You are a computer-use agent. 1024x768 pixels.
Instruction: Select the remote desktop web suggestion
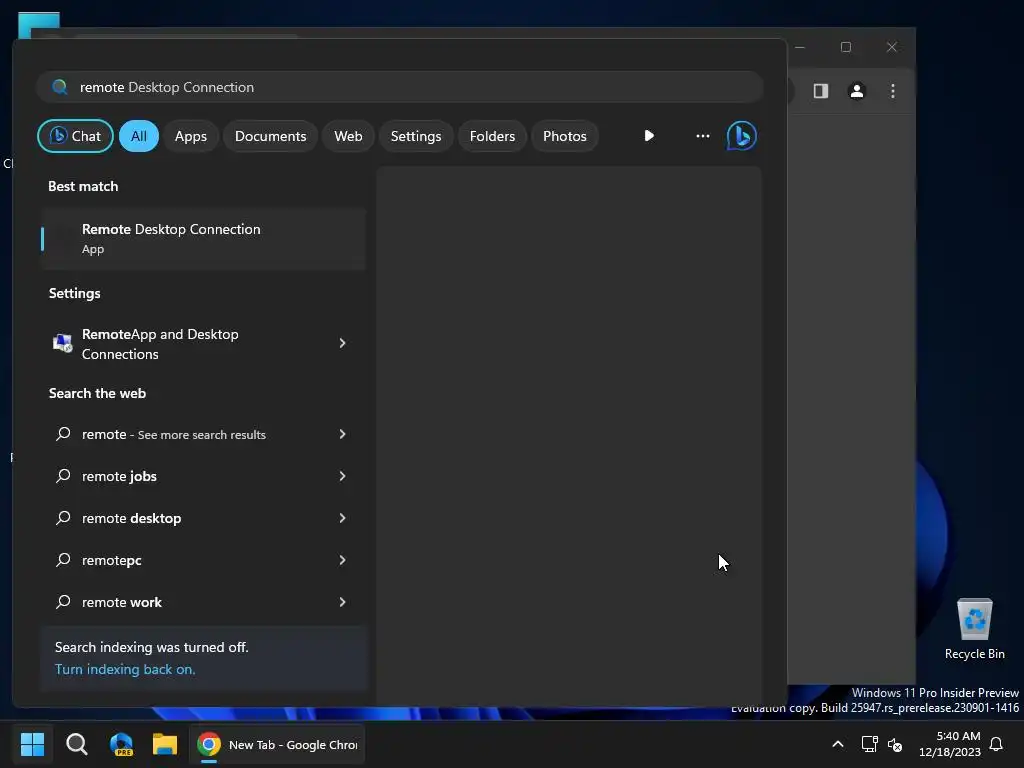203,518
